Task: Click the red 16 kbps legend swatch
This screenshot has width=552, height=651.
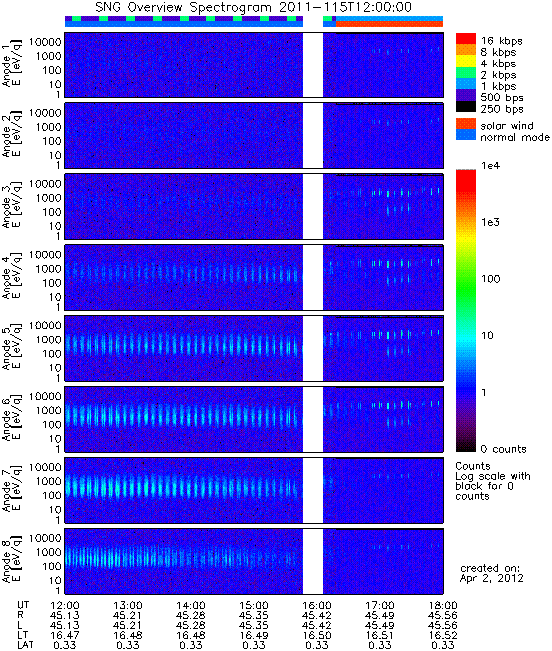Action: pos(466,38)
